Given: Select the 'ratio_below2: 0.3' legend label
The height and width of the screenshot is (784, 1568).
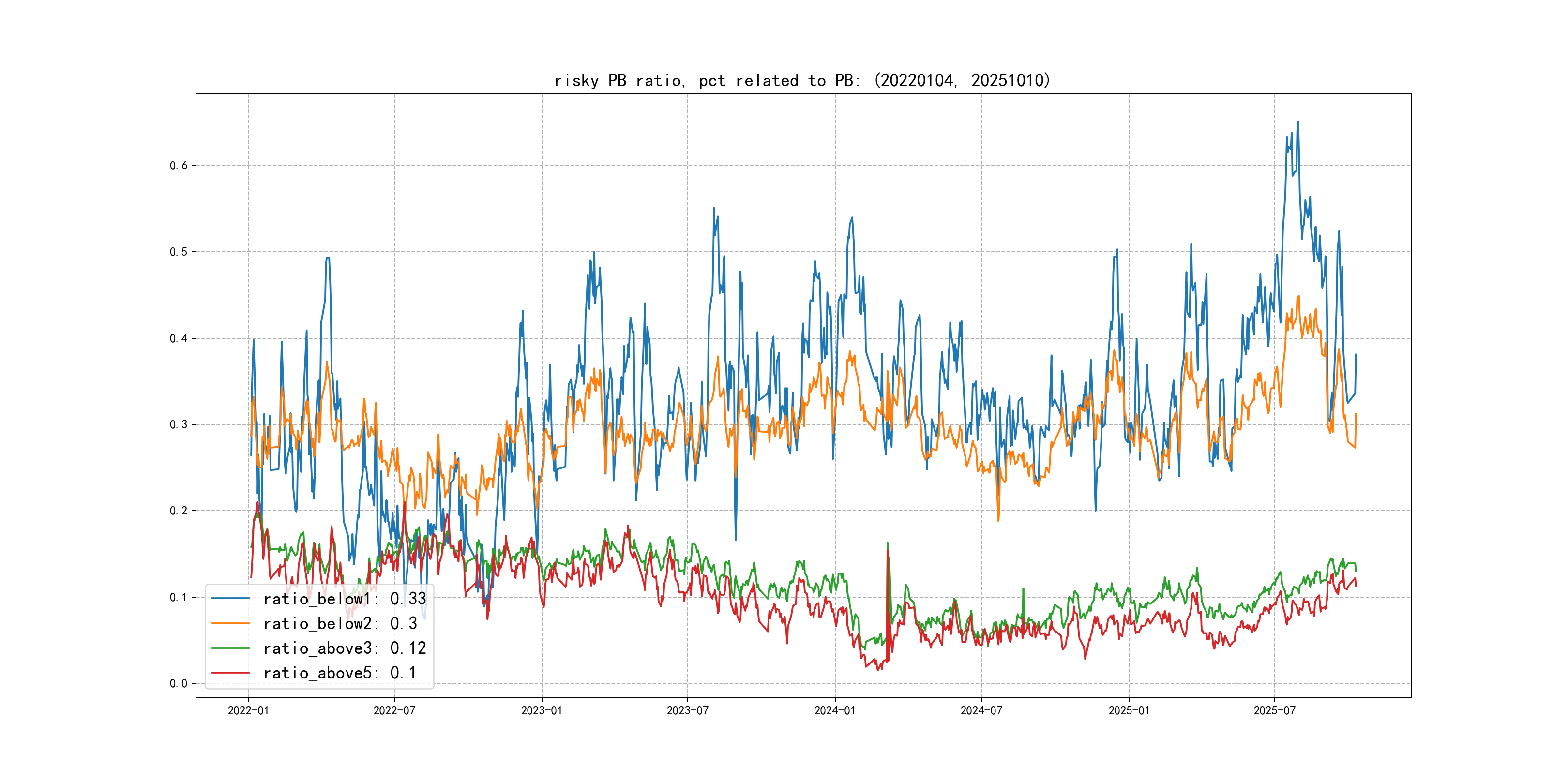Looking at the screenshot, I should (x=340, y=624).
